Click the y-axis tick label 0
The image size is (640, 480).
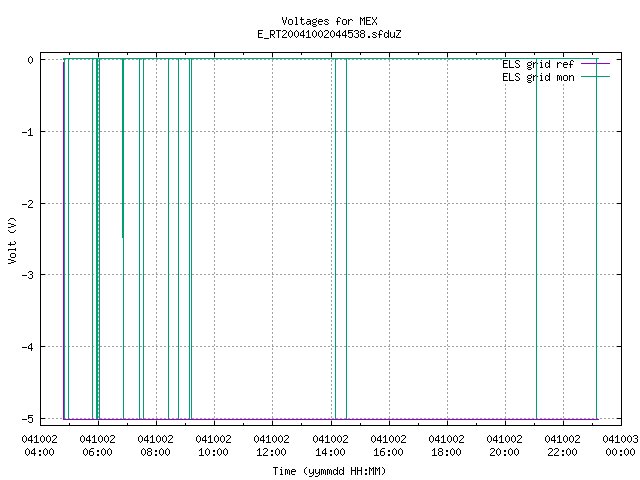point(30,60)
